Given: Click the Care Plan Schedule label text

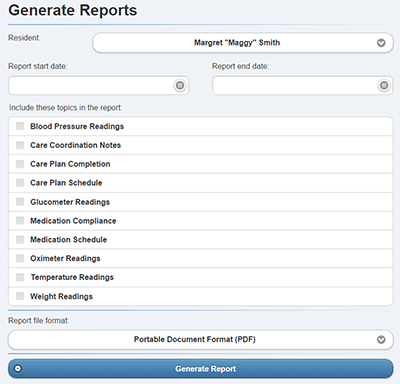Looking at the screenshot, I should point(66,183).
